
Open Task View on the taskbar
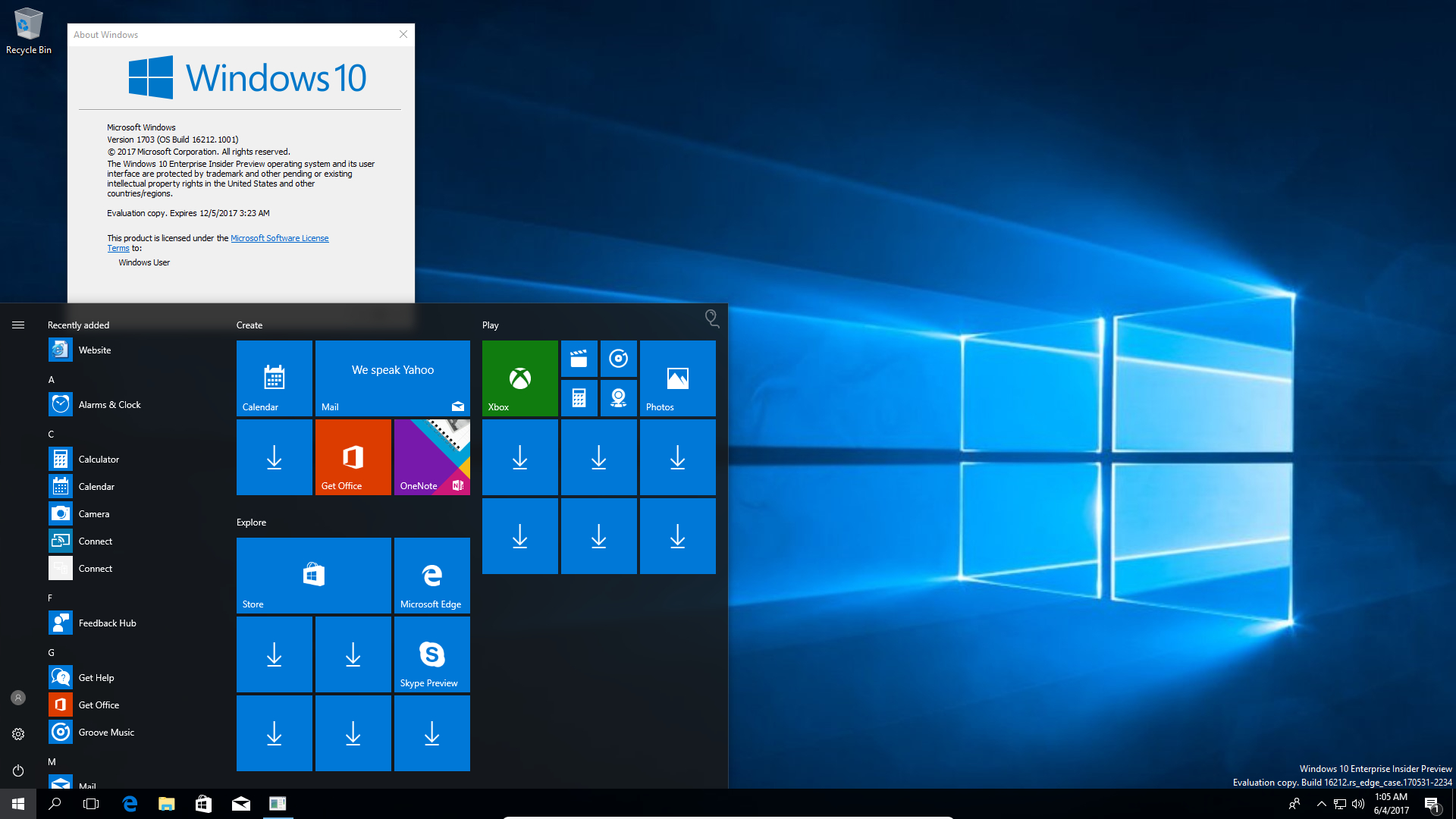pyautogui.click(x=91, y=804)
